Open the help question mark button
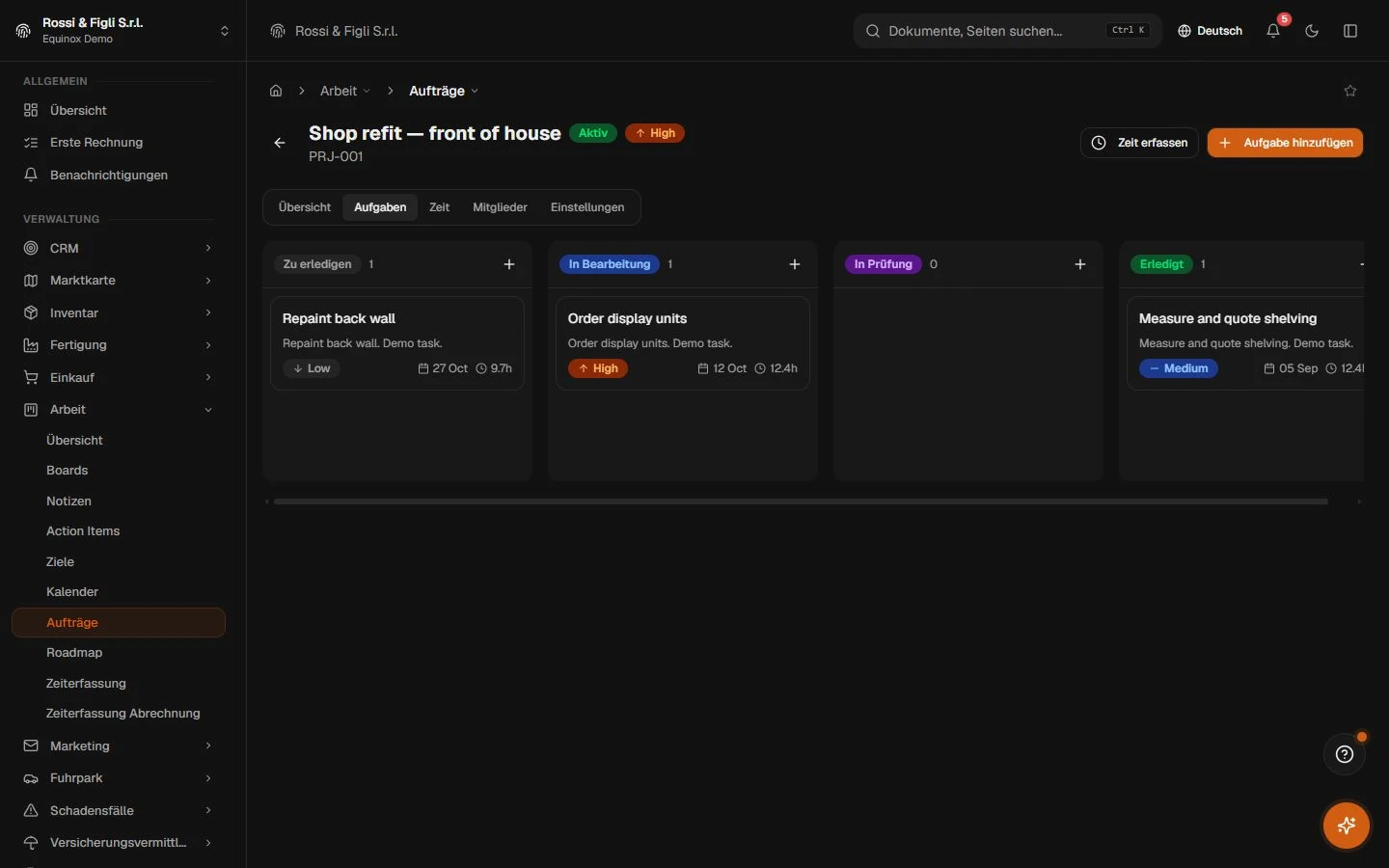 [x=1345, y=754]
